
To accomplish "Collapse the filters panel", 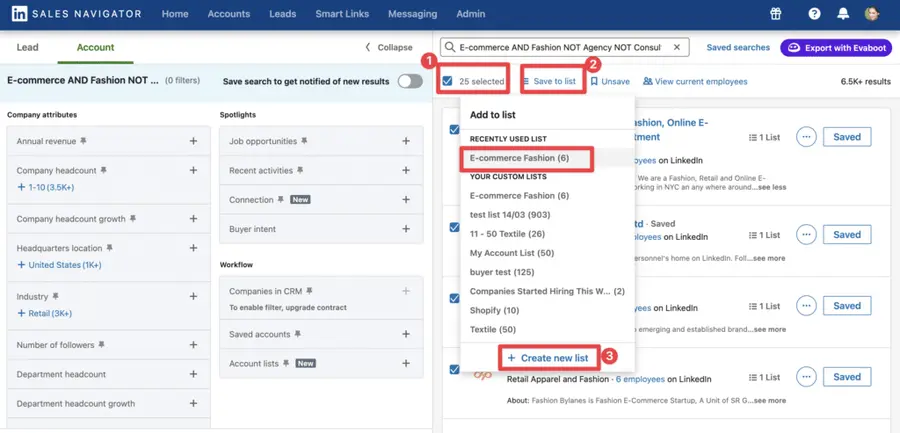I will click(389, 47).
